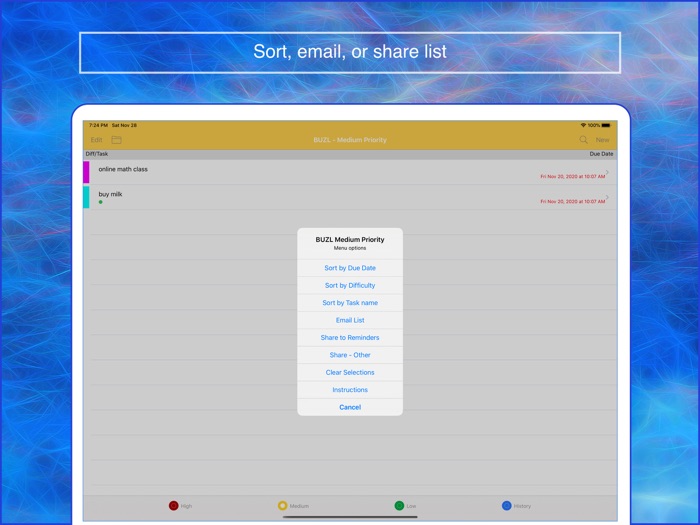Image resolution: width=700 pixels, height=525 pixels.
Task: Pick Share to Reminders option
Action: [x=350, y=338]
